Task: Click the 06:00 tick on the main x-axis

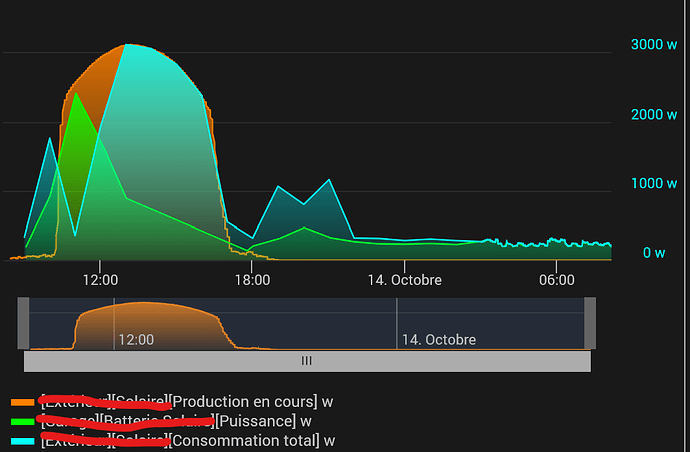Action: (x=557, y=280)
